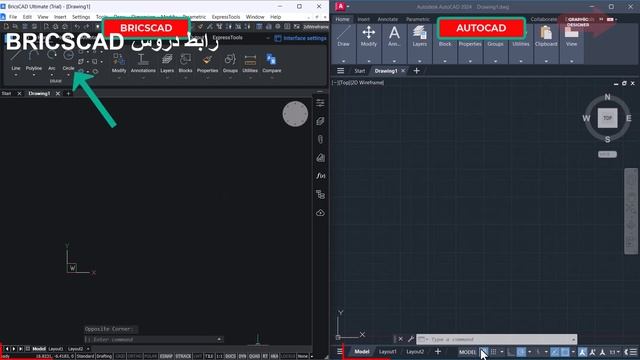Expand the Polyline tool dropdown in BricsCAD
This screenshot has height=360, width=640.
[33, 75]
